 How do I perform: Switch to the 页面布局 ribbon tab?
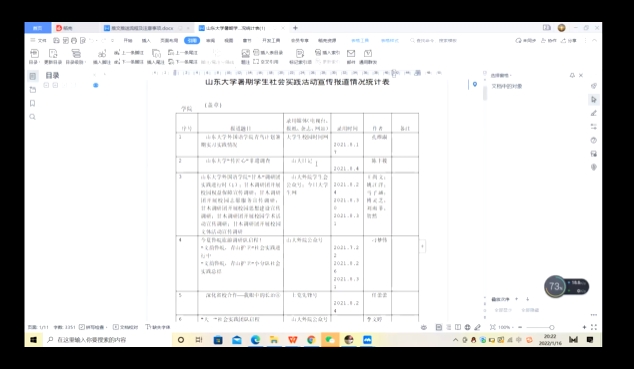tap(169, 40)
